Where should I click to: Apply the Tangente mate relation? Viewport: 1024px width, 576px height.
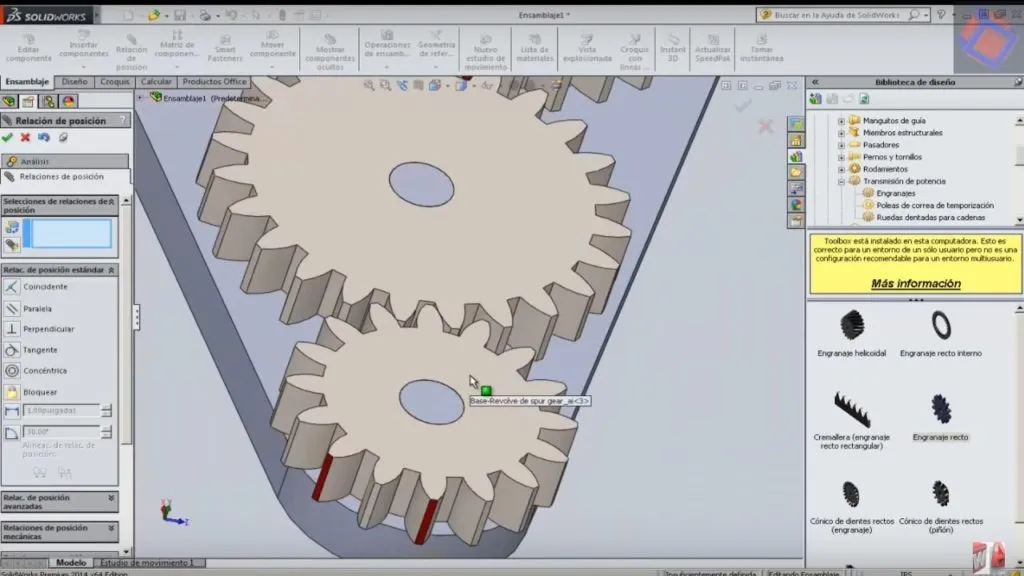click(12, 350)
